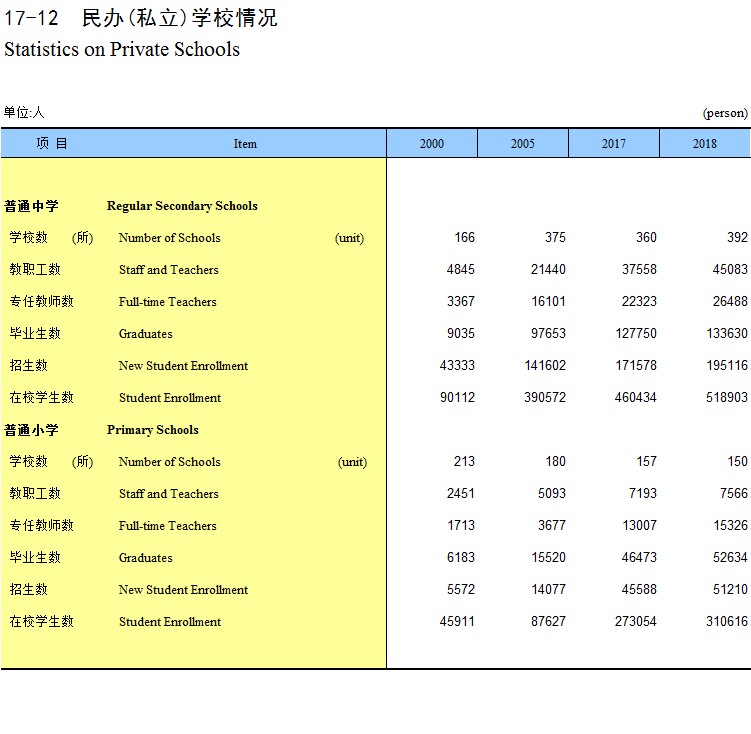Select cell value 6183
Screen dimensions: 751x734
[461, 557]
